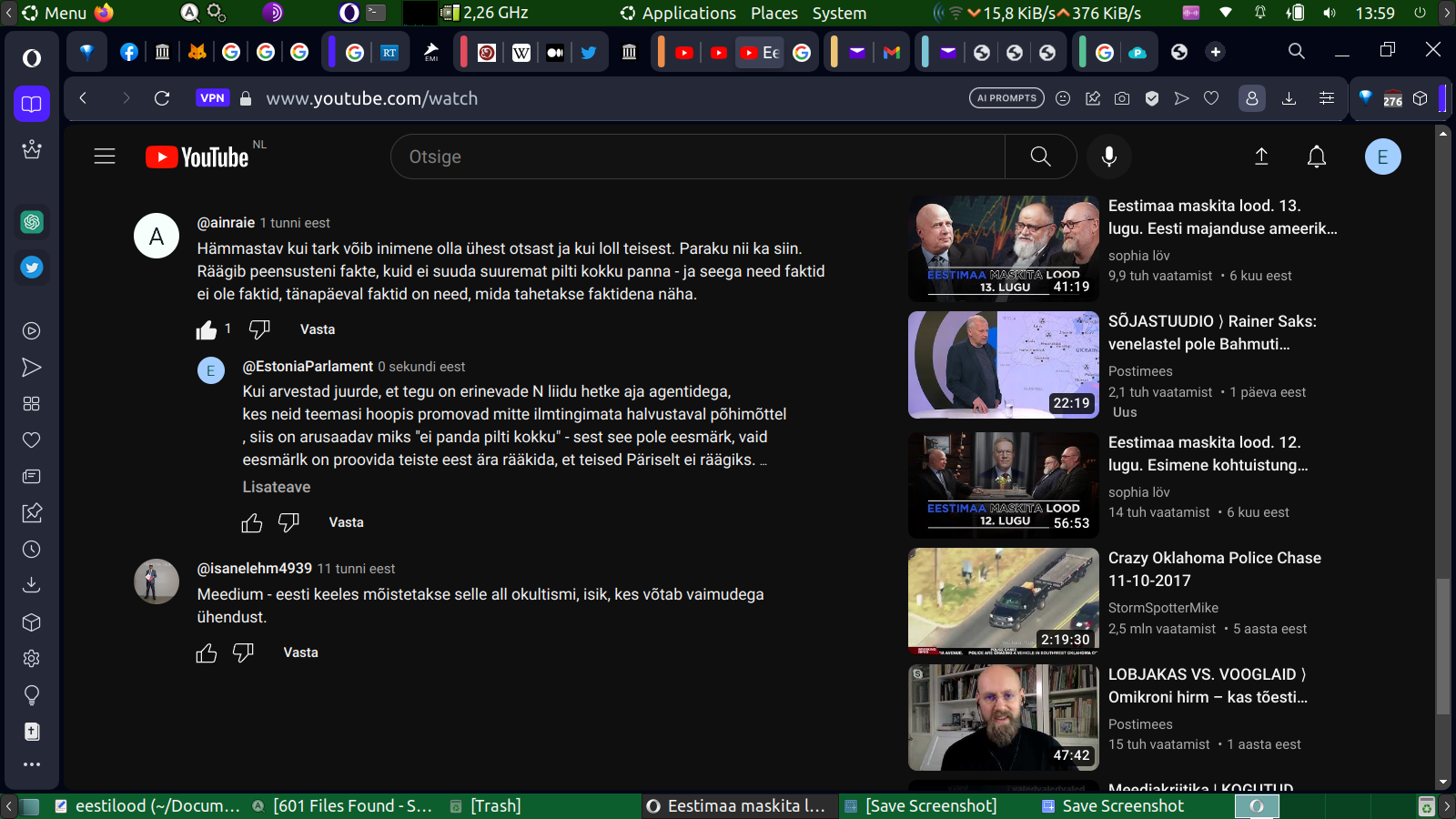Open the system Menu in top panel
The width and height of the screenshot is (1456, 819).
(x=55, y=13)
